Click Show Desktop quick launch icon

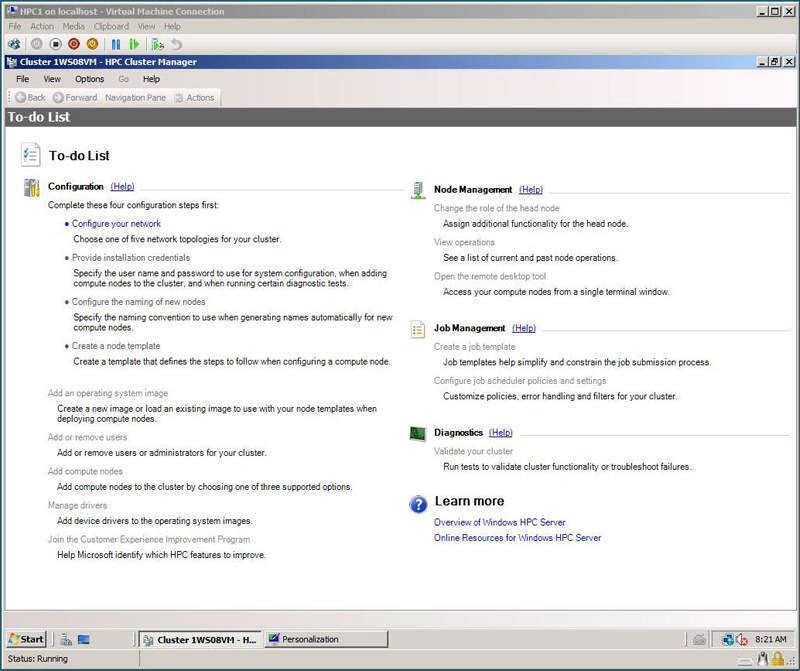(x=83, y=639)
